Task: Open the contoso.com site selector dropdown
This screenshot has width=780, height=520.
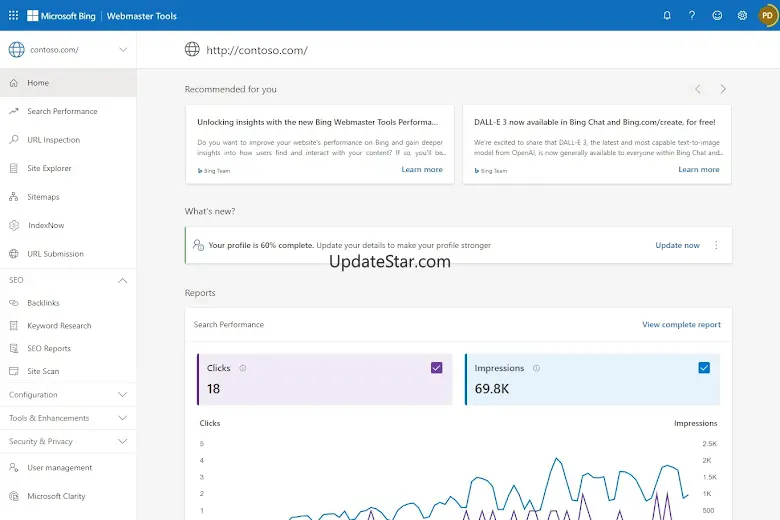Action: click(123, 50)
